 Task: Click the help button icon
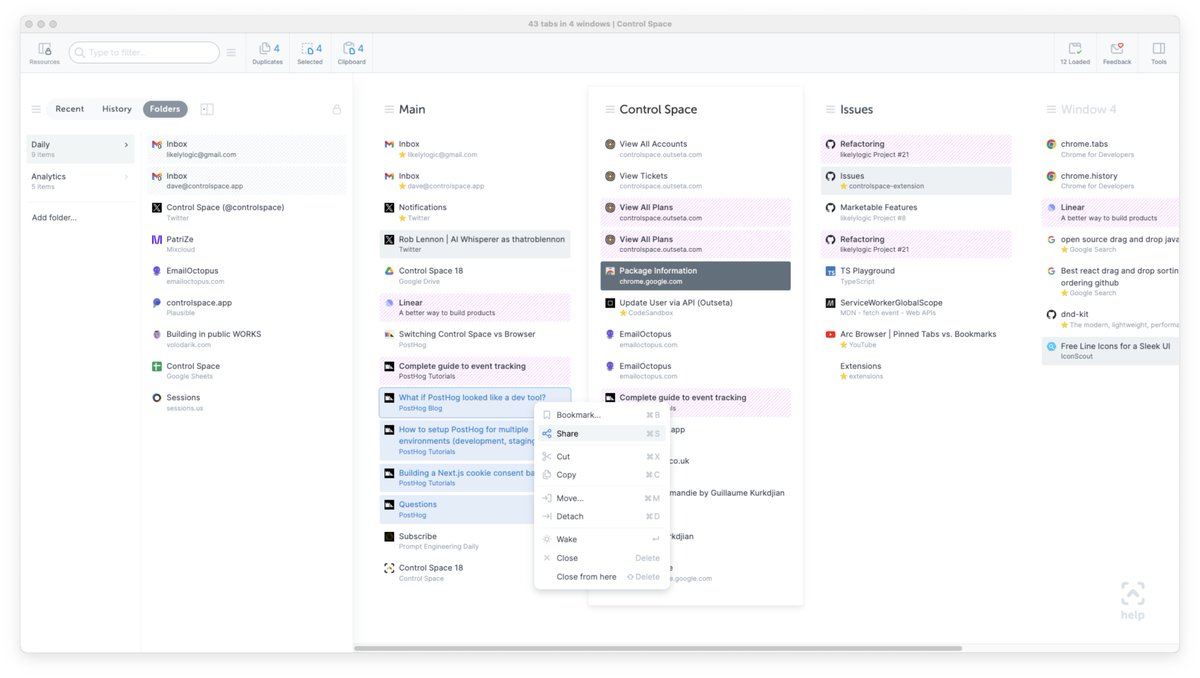point(1132,600)
